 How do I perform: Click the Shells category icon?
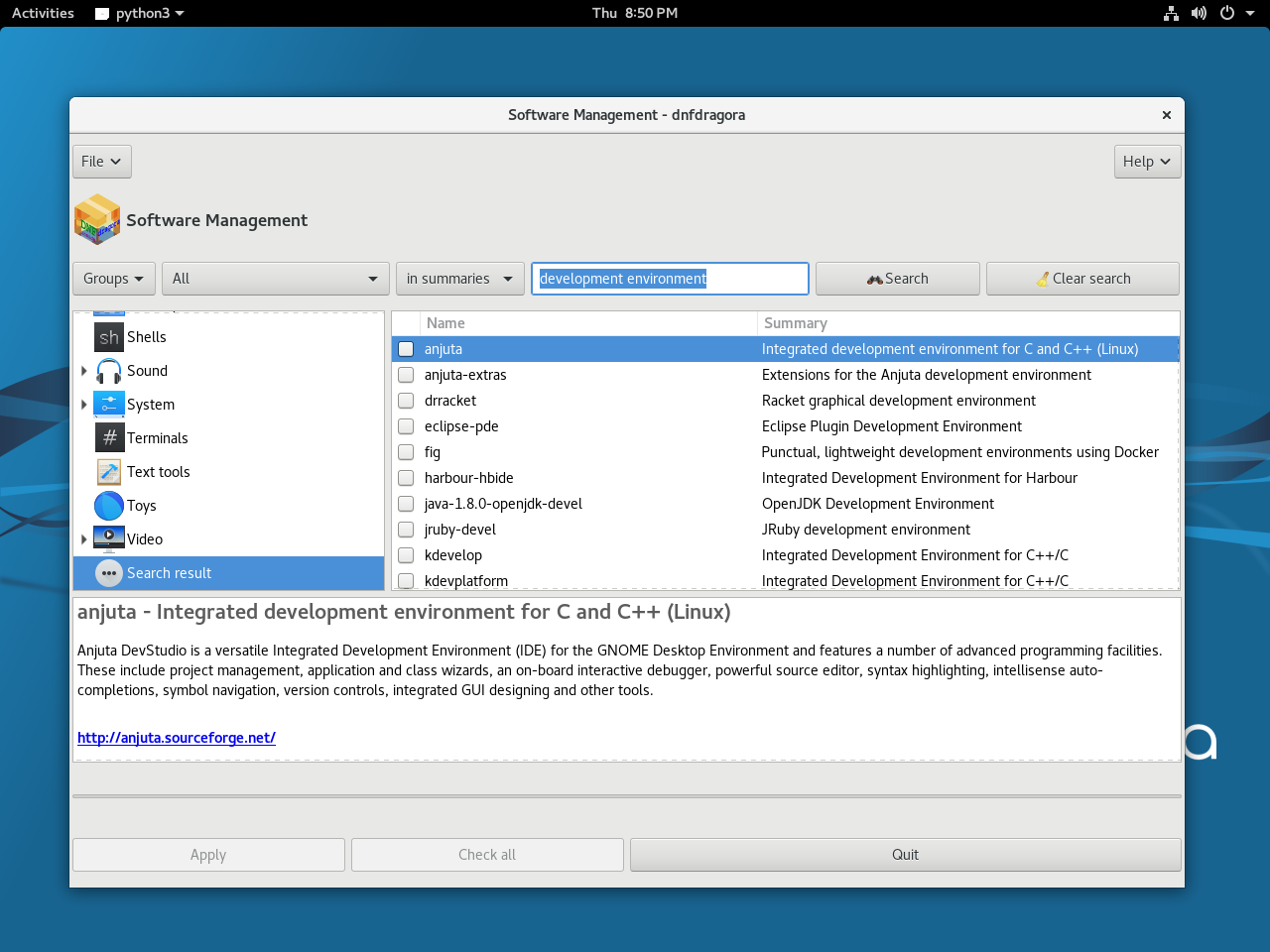(109, 337)
